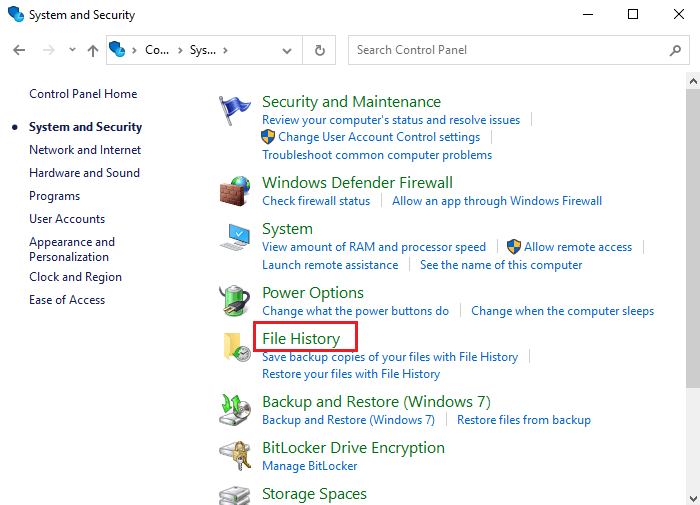Click Launch remote assistance link

coord(330,265)
